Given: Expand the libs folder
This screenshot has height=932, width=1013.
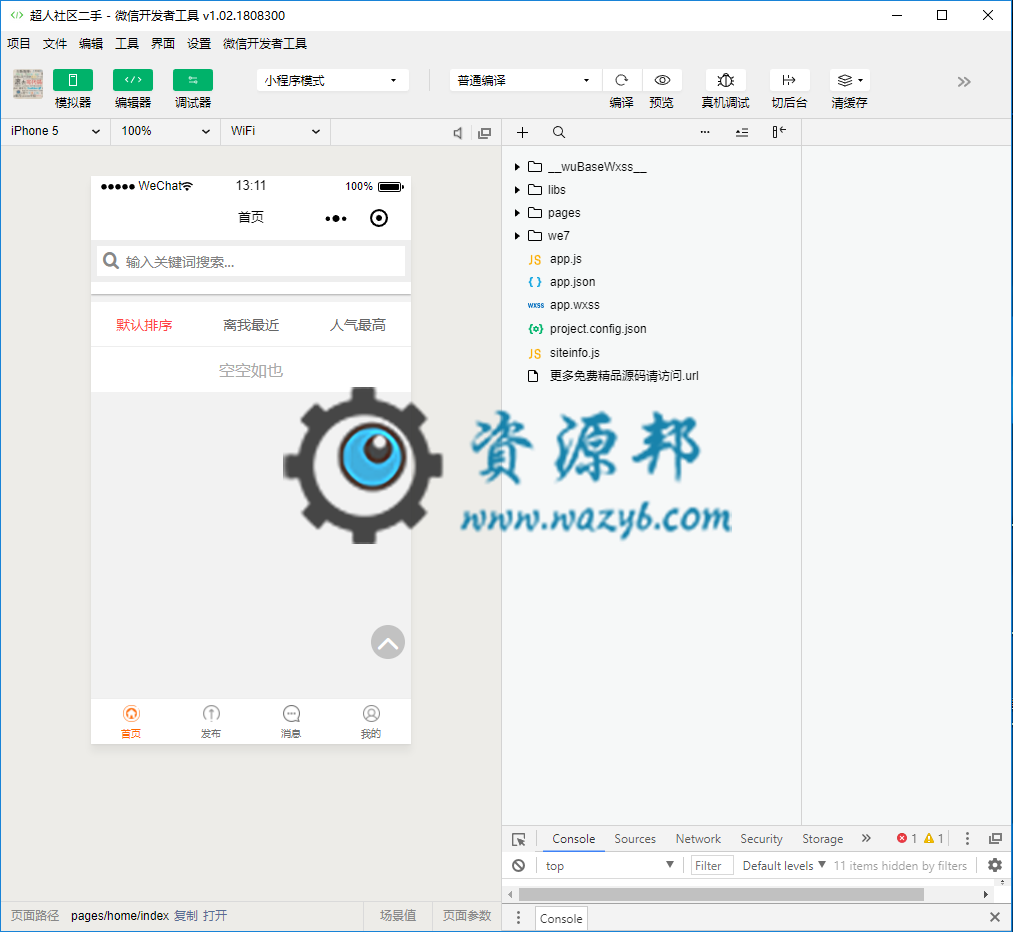Looking at the screenshot, I should pyautogui.click(x=517, y=190).
